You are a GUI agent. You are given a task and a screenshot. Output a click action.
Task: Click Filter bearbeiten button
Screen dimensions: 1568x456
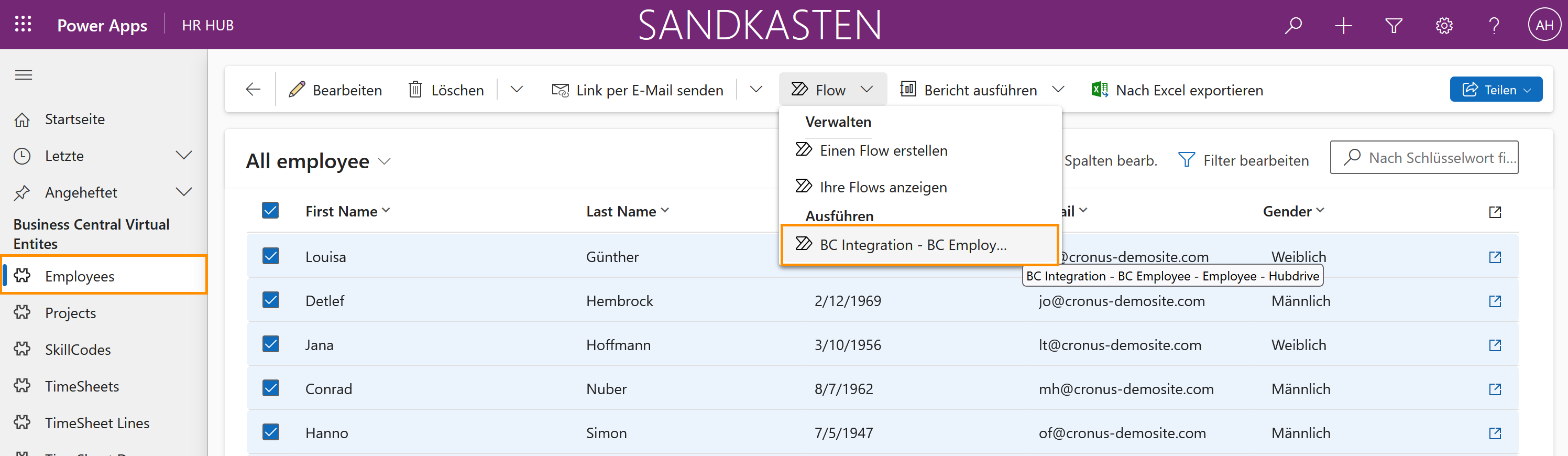(1243, 160)
